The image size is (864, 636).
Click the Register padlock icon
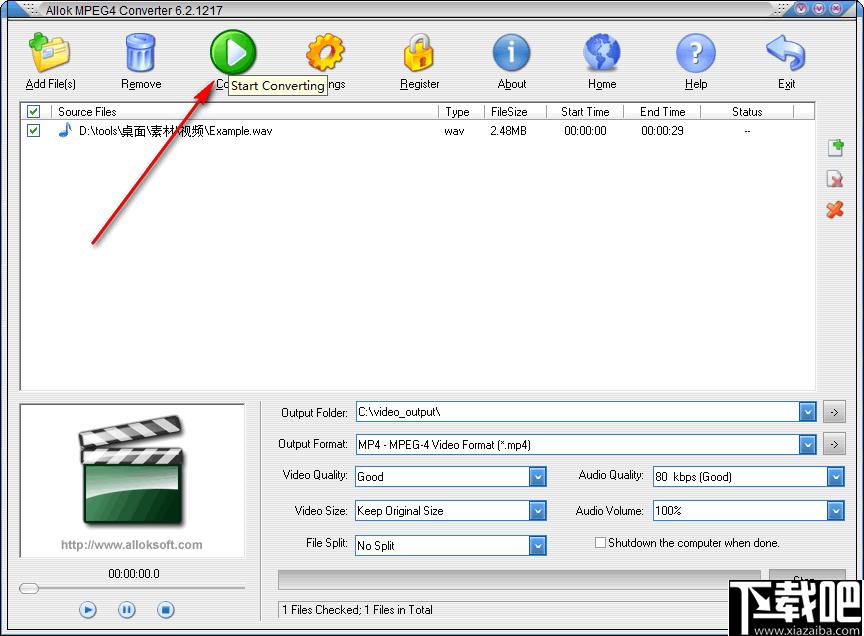pyautogui.click(x=419, y=52)
